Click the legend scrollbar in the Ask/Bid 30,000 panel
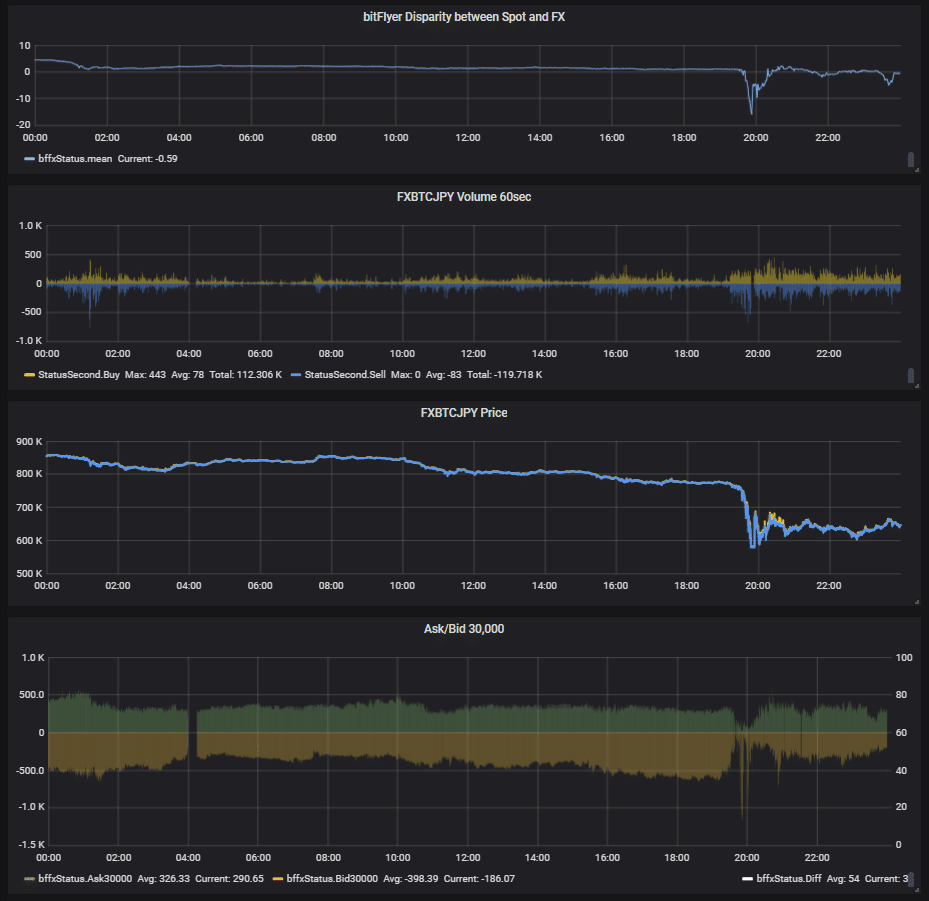This screenshot has height=901, width=929. (x=911, y=879)
